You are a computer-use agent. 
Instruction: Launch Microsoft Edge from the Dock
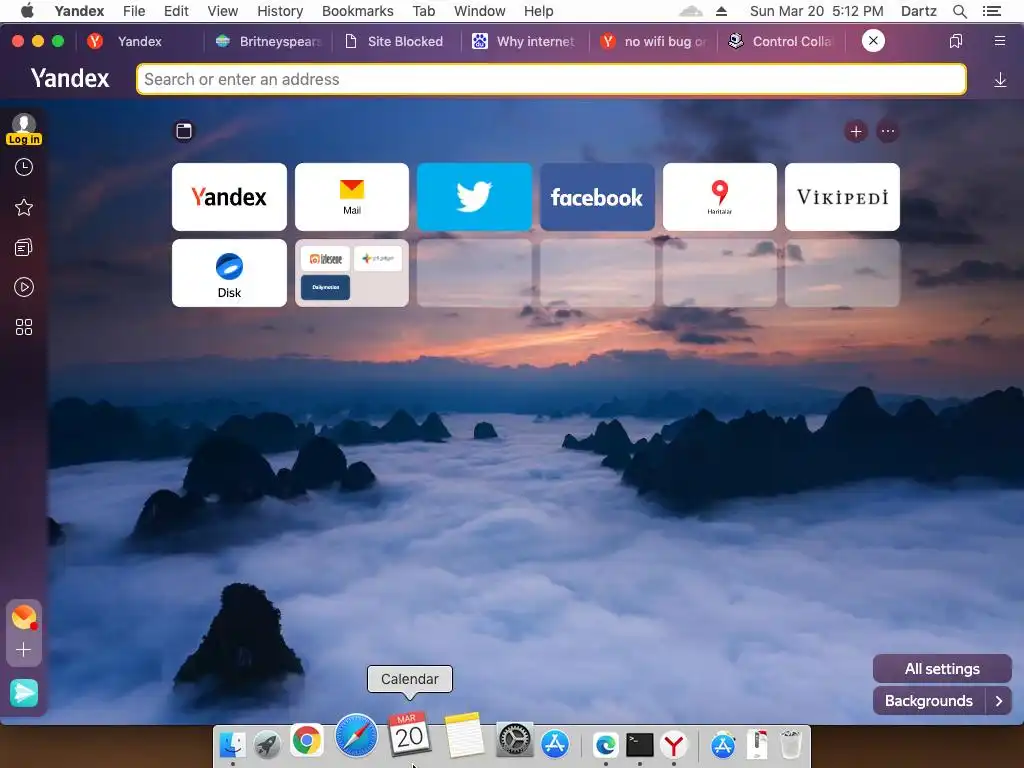(x=605, y=744)
